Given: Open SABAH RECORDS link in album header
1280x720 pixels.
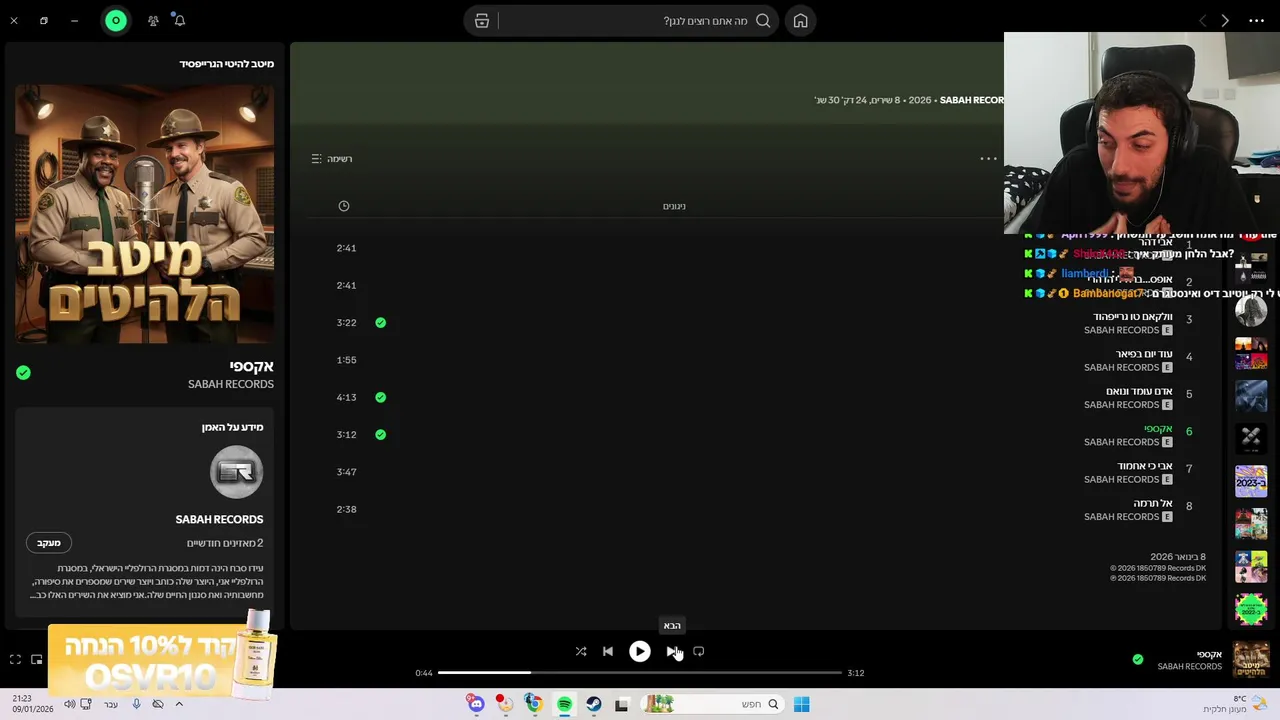Looking at the screenshot, I should [x=972, y=100].
